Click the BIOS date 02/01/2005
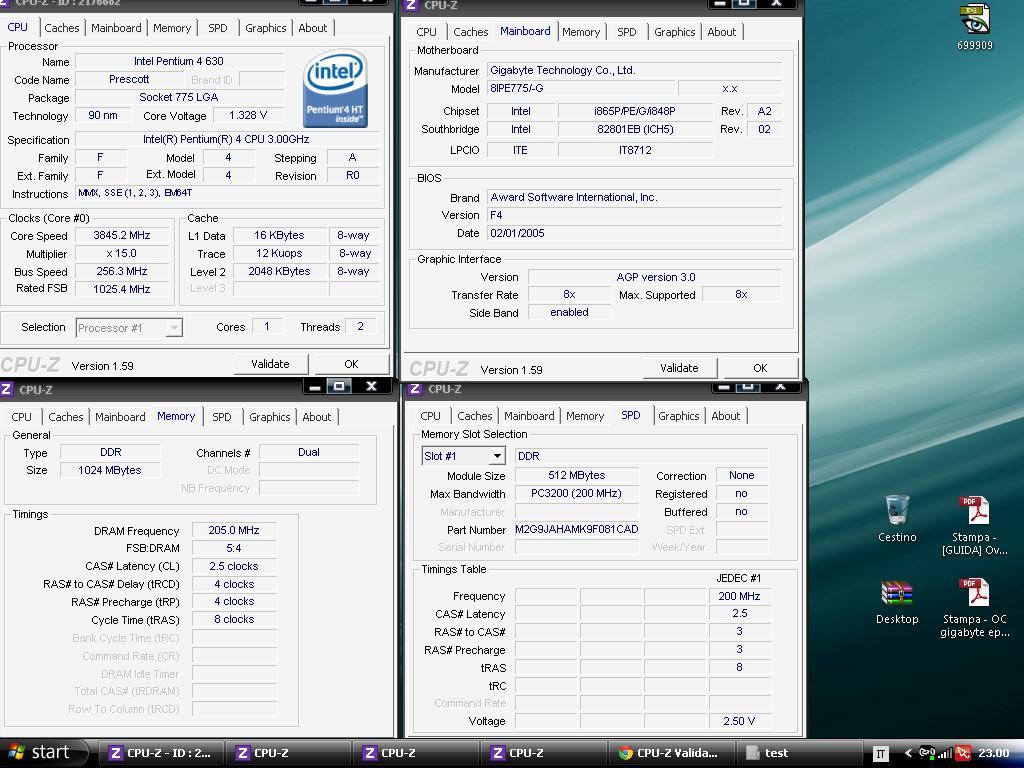 coord(633,233)
